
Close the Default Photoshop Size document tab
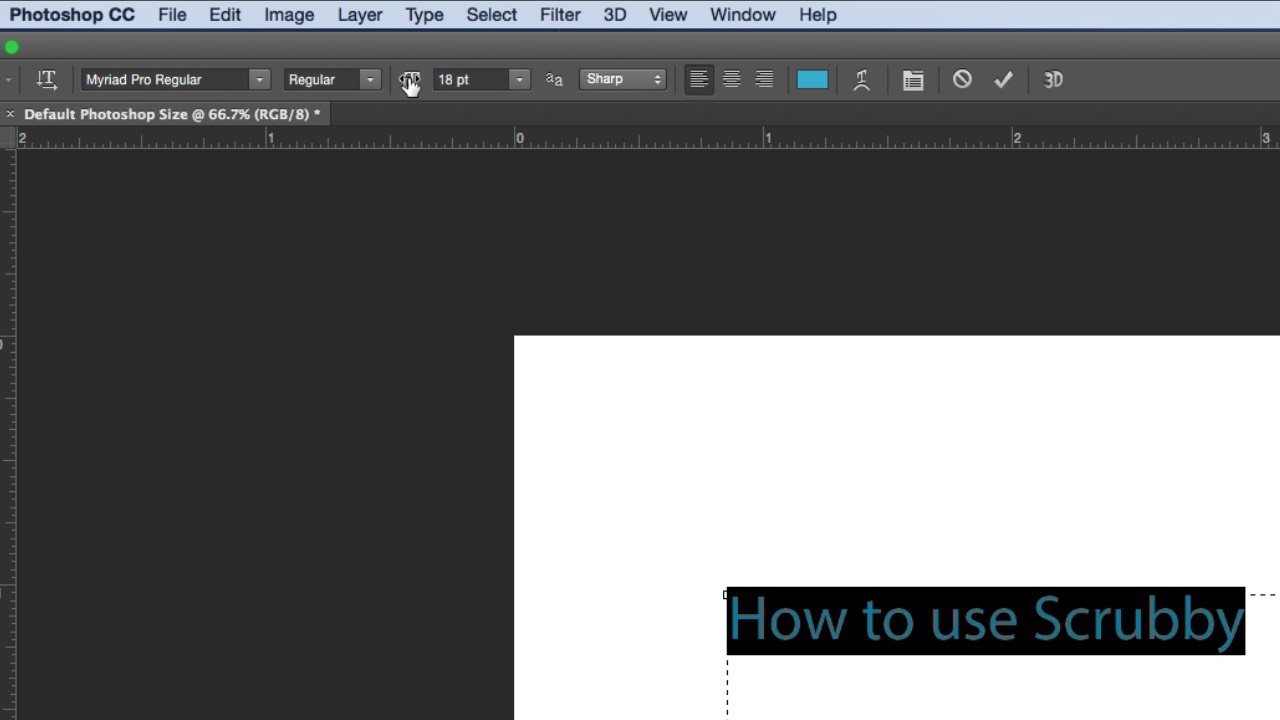click(10, 113)
